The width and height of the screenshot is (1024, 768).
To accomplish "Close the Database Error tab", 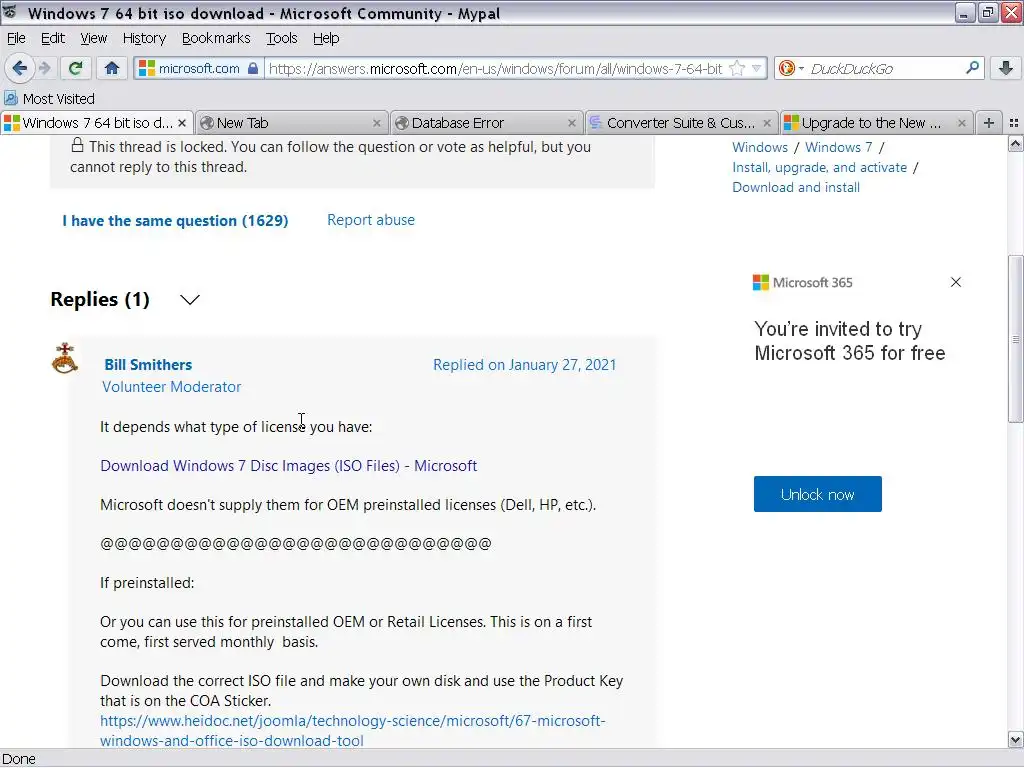I will tap(571, 123).
